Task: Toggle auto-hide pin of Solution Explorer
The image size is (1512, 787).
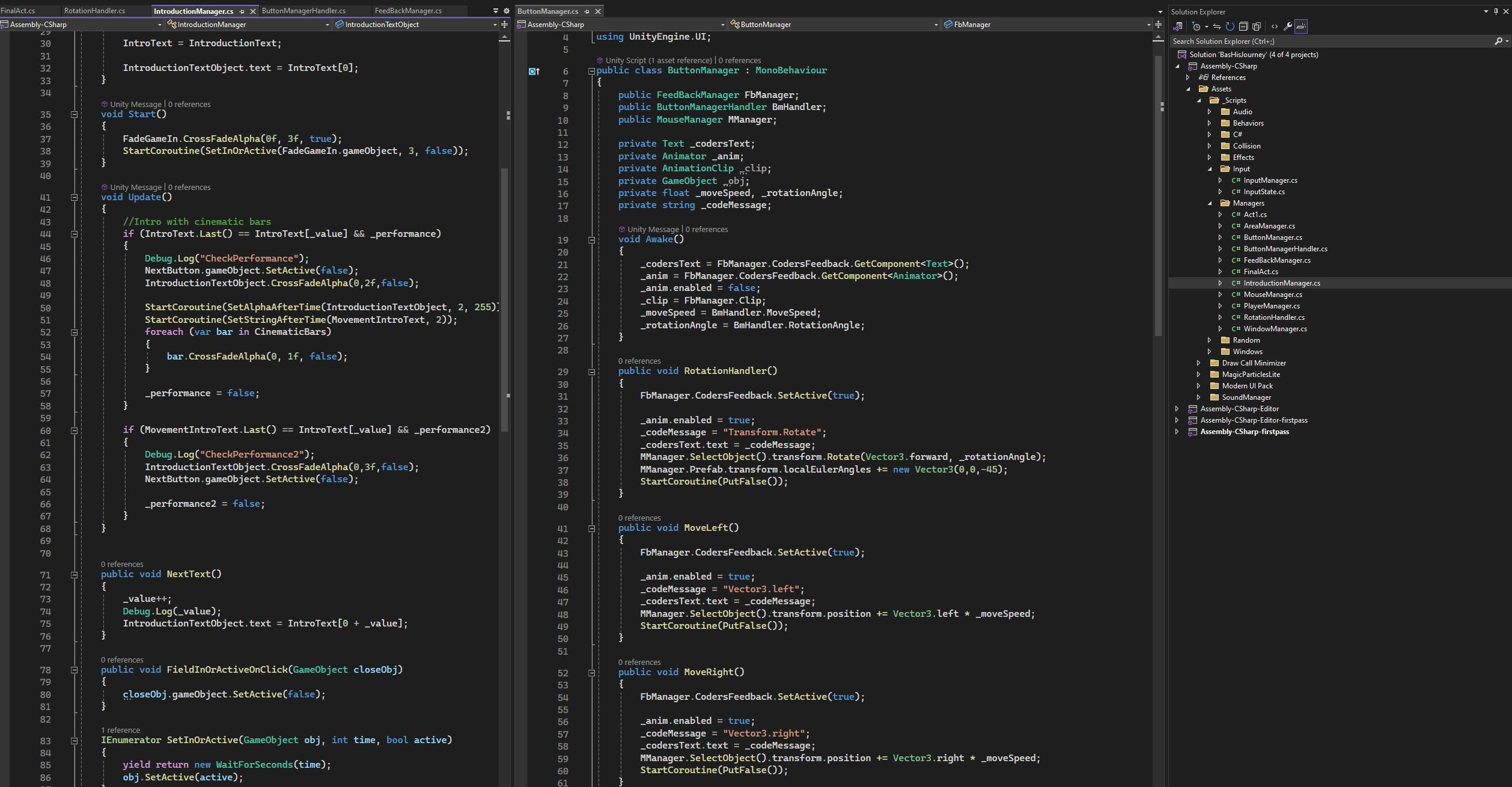Action: pyautogui.click(x=1496, y=11)
